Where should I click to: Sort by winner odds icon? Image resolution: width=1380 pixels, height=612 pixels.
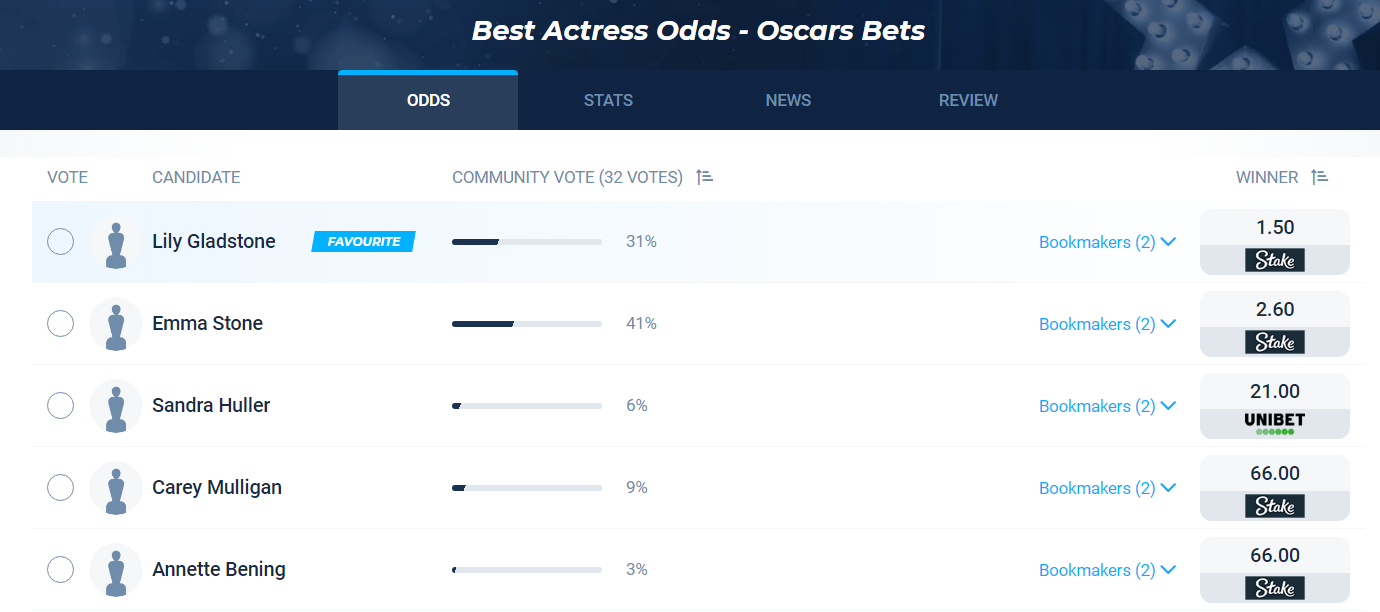tap(1320, 177)
